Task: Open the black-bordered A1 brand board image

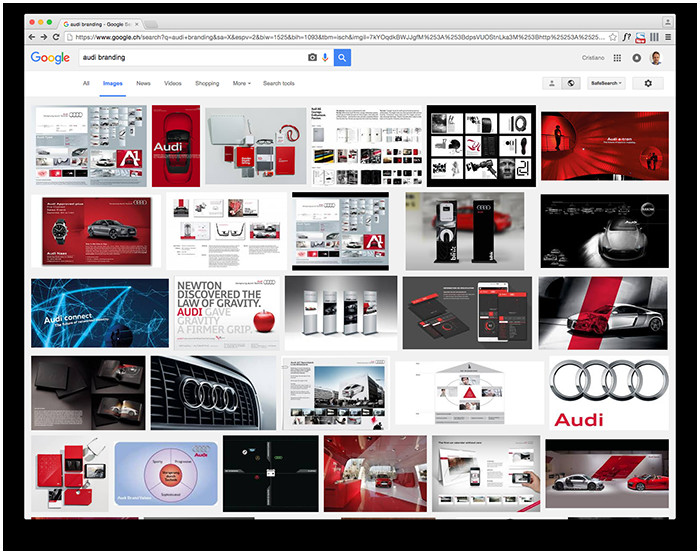Action: pyautogui.click(x=340, y=231)
